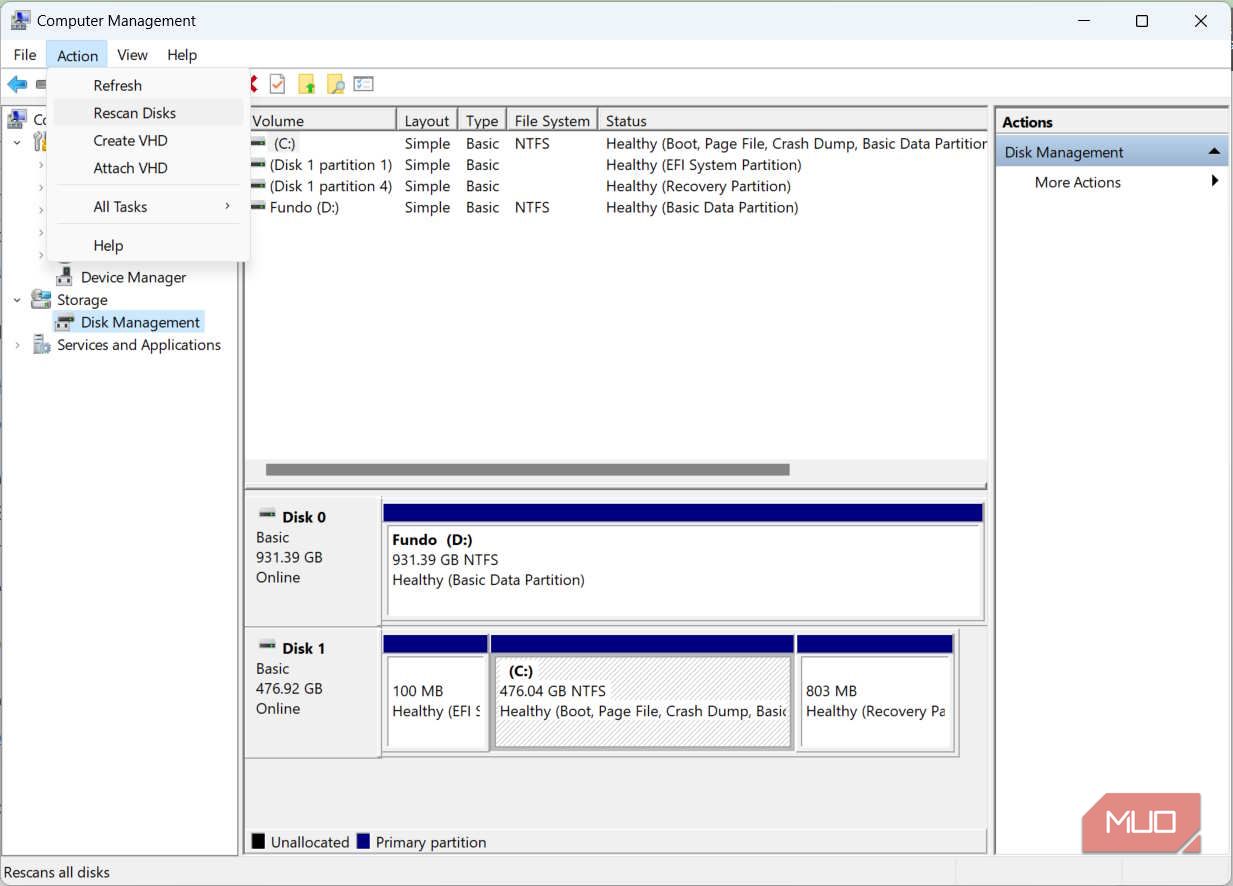
Task: Click the back navigation arrow icon
Action: [16, 84]
